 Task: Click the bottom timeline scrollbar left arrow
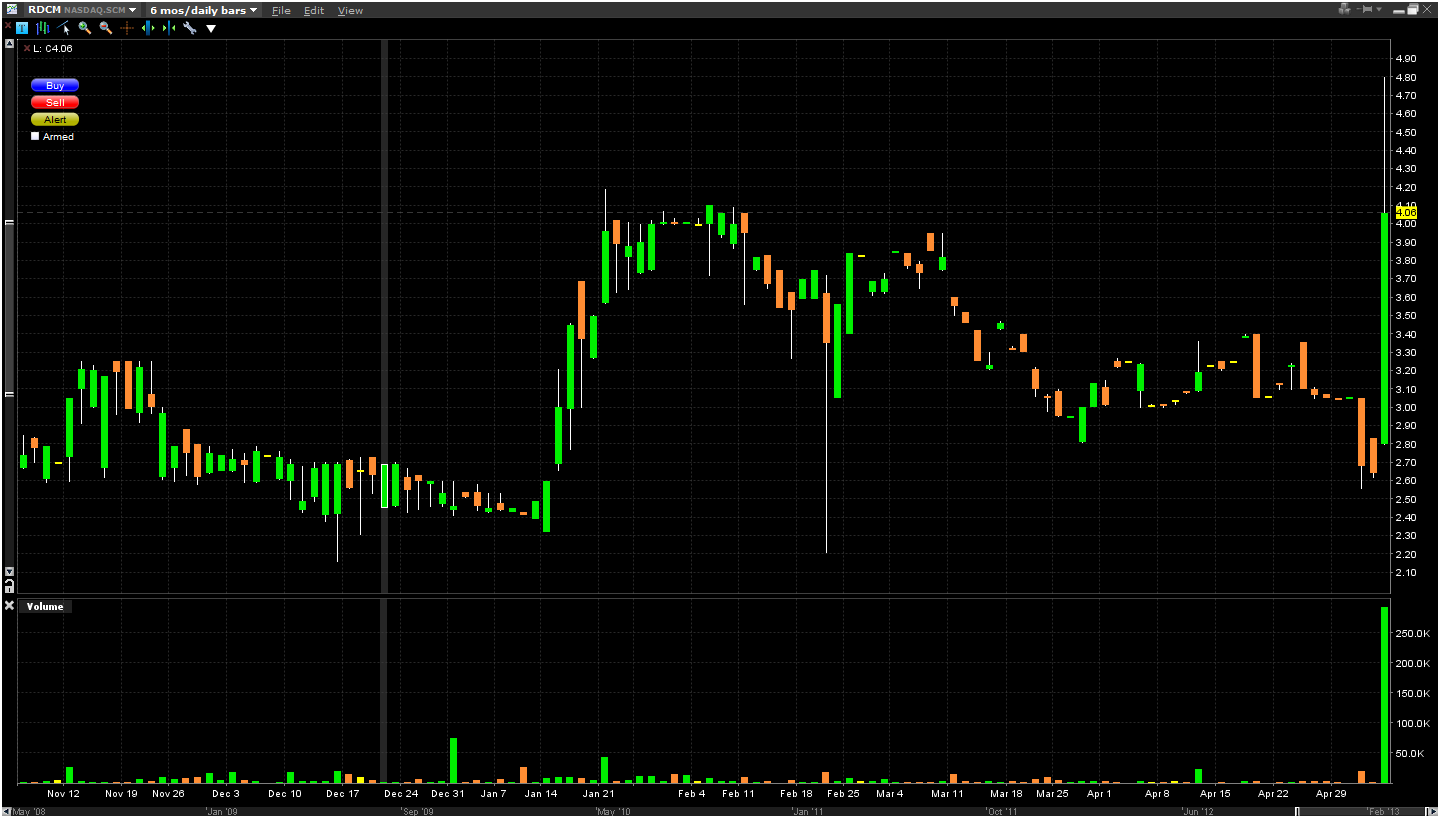(6, 811)
